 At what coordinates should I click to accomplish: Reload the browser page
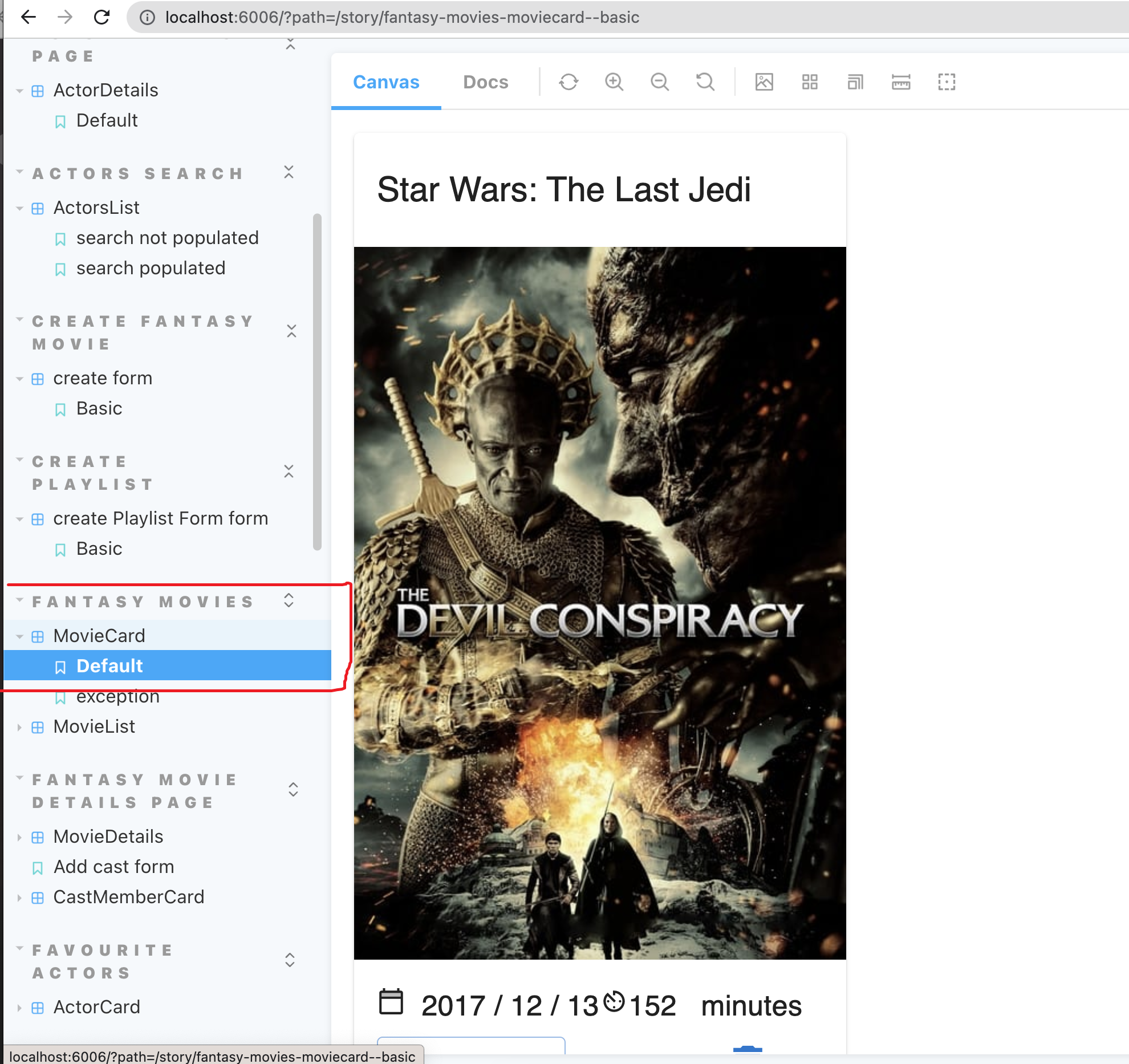click(x=102, y=17)
